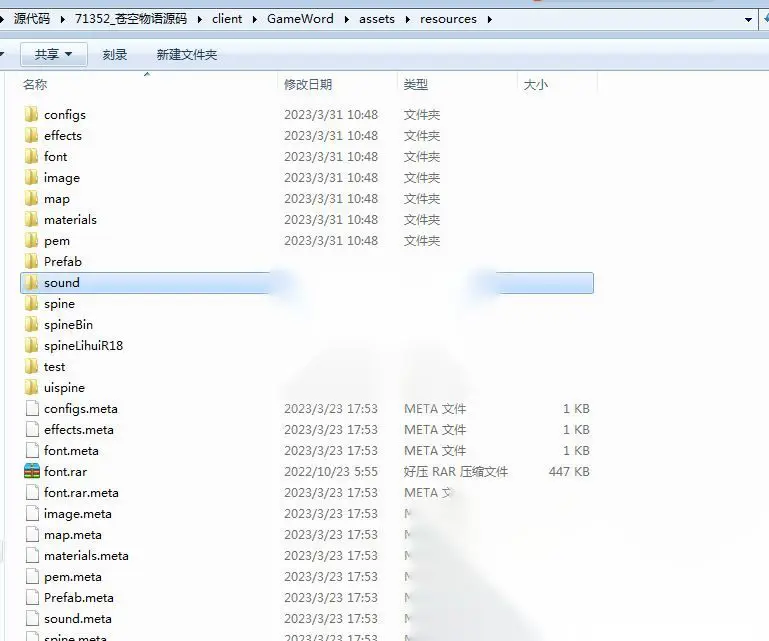The height and width of the screenshot is (641, 769).
Task: Sort by 名称 column header
Action: (x=35, y=84)
